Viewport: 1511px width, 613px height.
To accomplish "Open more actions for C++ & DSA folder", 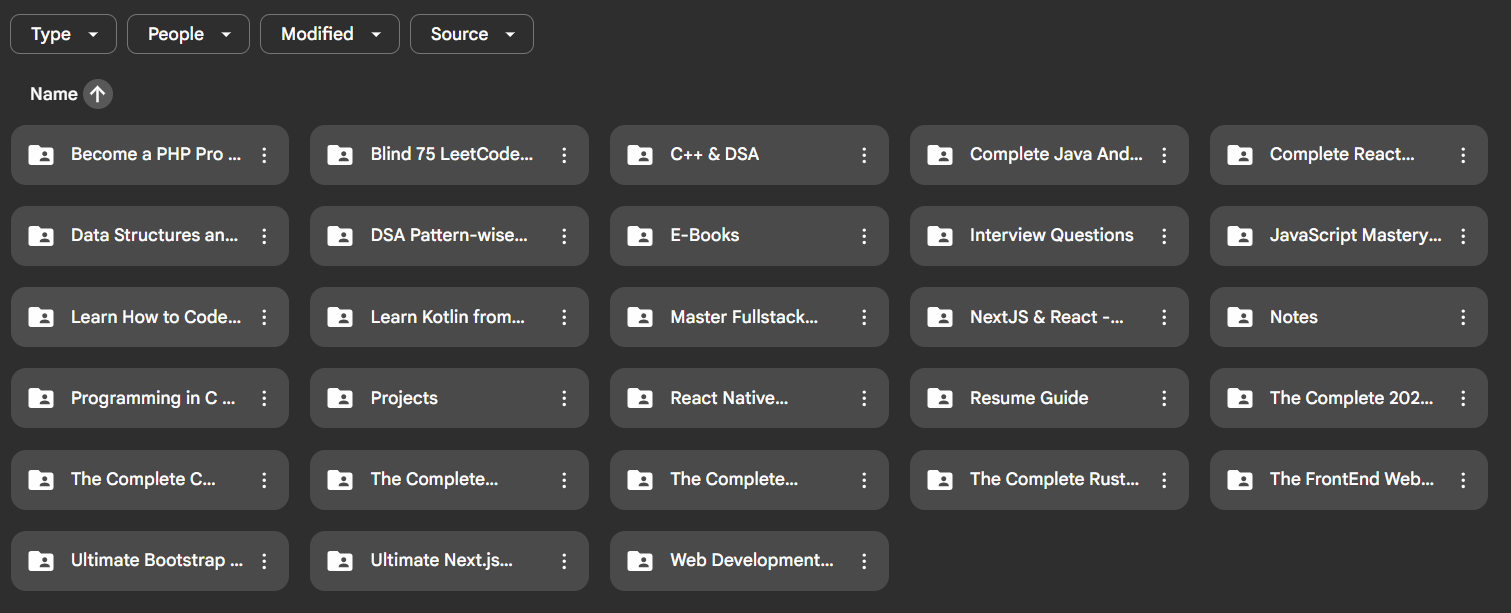I will (864, 155).
